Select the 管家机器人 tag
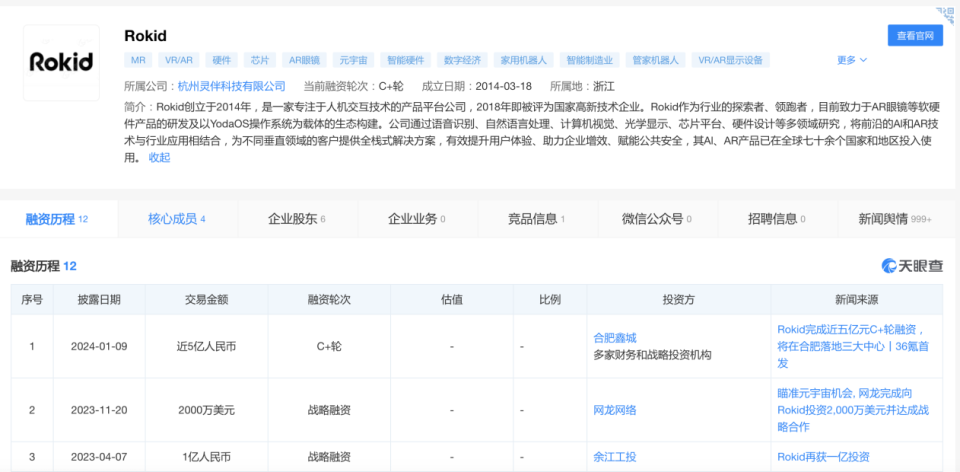 [x=655, y=60]
